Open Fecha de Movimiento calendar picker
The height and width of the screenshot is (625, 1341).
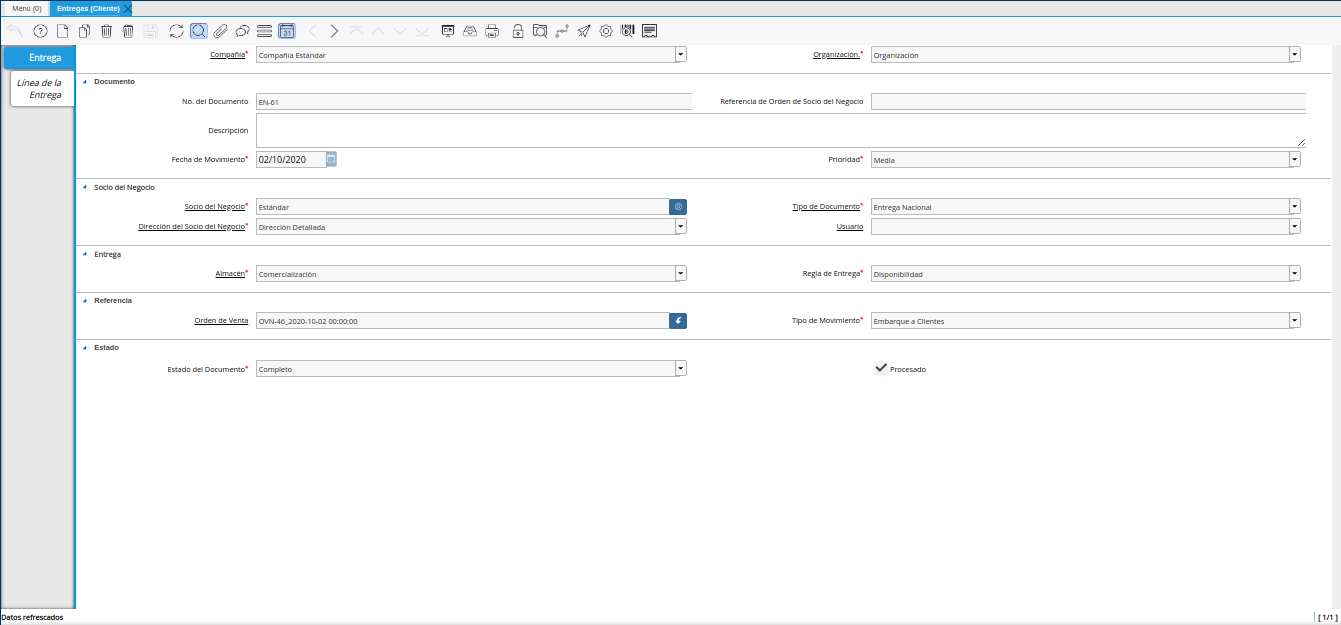[331, 159]
